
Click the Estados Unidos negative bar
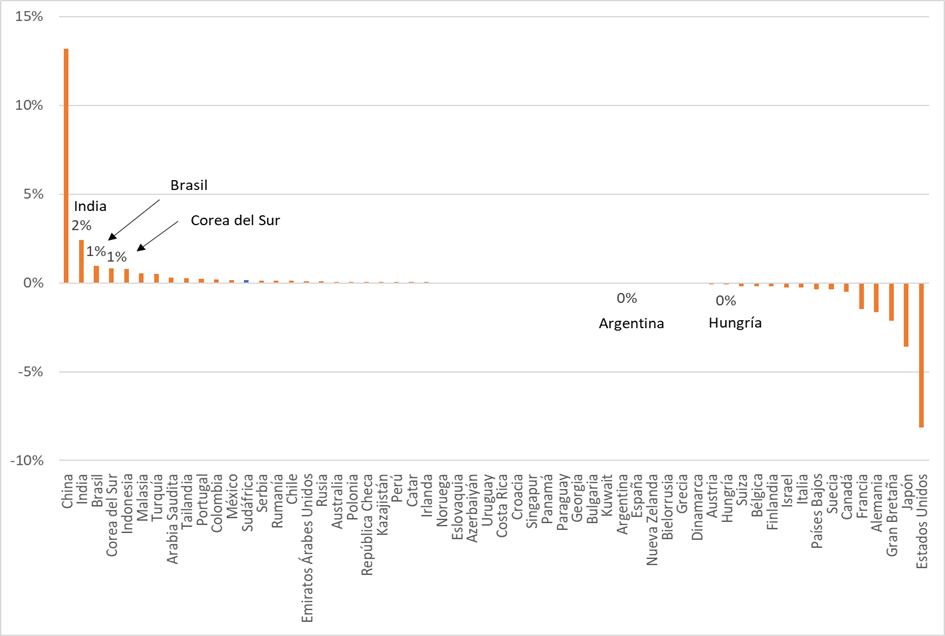(x=921, y=355)
